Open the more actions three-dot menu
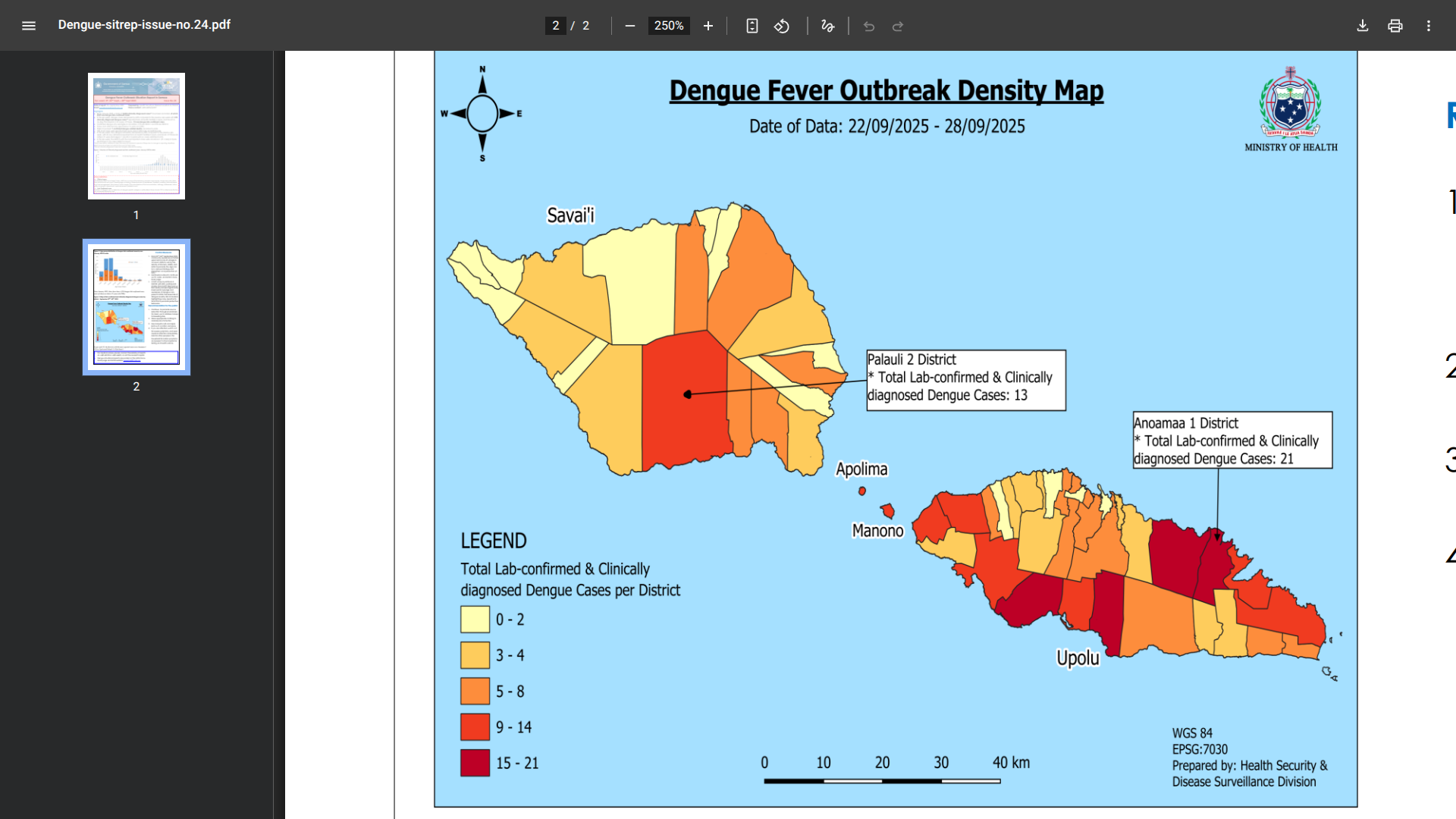 [1429, 26]
